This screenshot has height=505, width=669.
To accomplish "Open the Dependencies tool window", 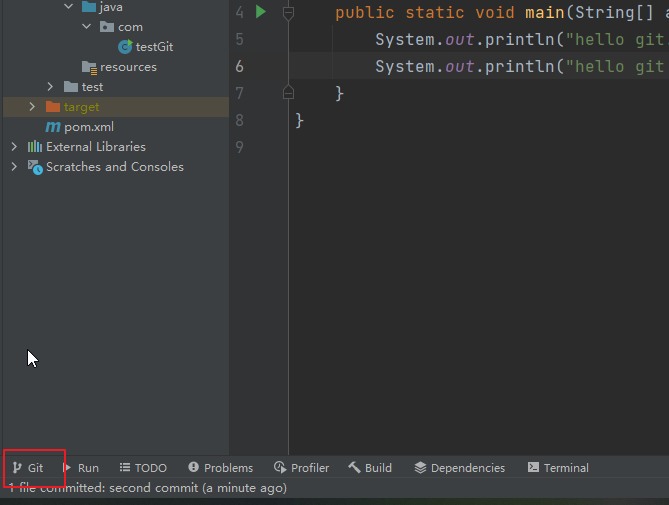I will coord(460,468).
